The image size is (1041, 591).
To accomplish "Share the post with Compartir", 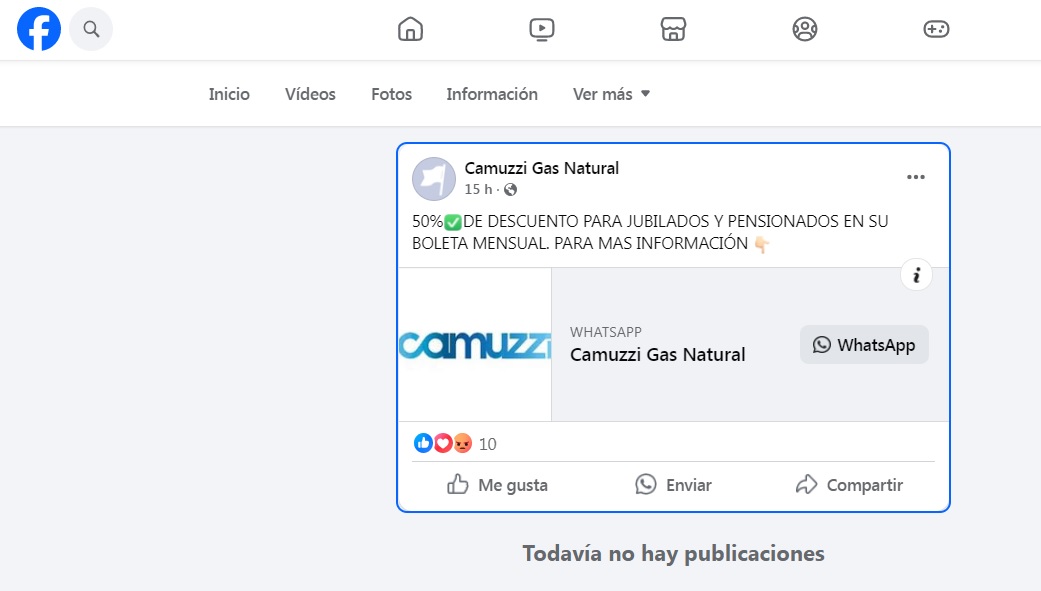I will point(849,485).
